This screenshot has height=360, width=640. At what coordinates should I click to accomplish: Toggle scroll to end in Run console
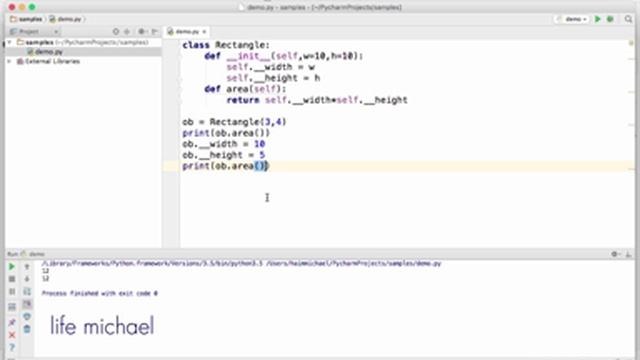coord(27,304)
